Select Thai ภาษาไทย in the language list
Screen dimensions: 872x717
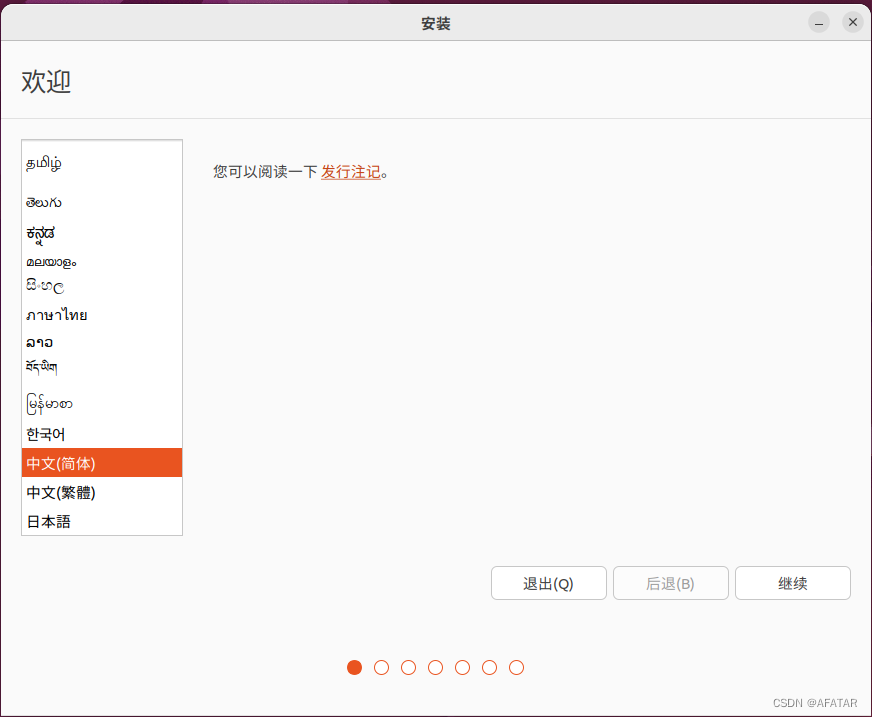(102, 315)
